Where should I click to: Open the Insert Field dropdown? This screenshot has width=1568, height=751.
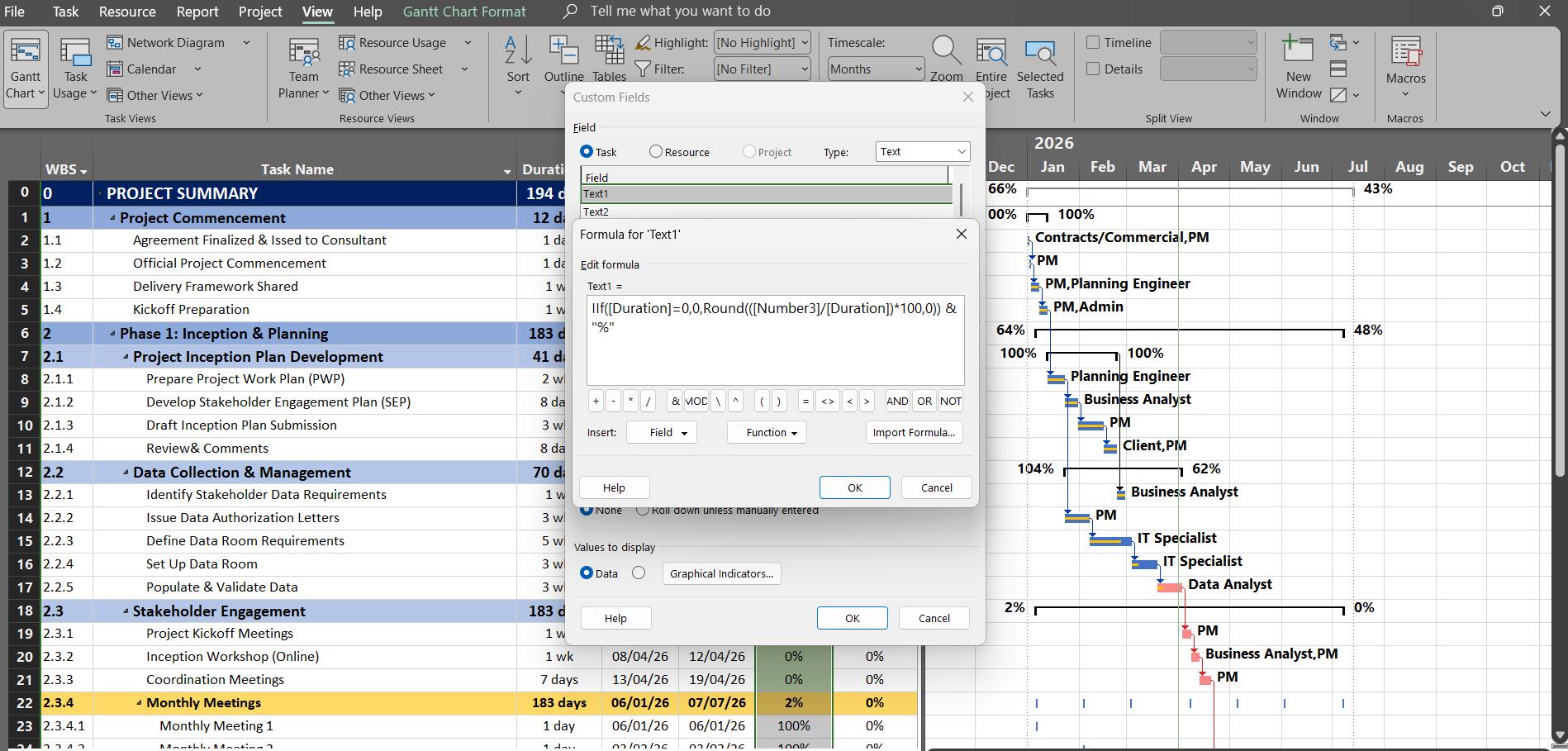click(x=662, y=432)
